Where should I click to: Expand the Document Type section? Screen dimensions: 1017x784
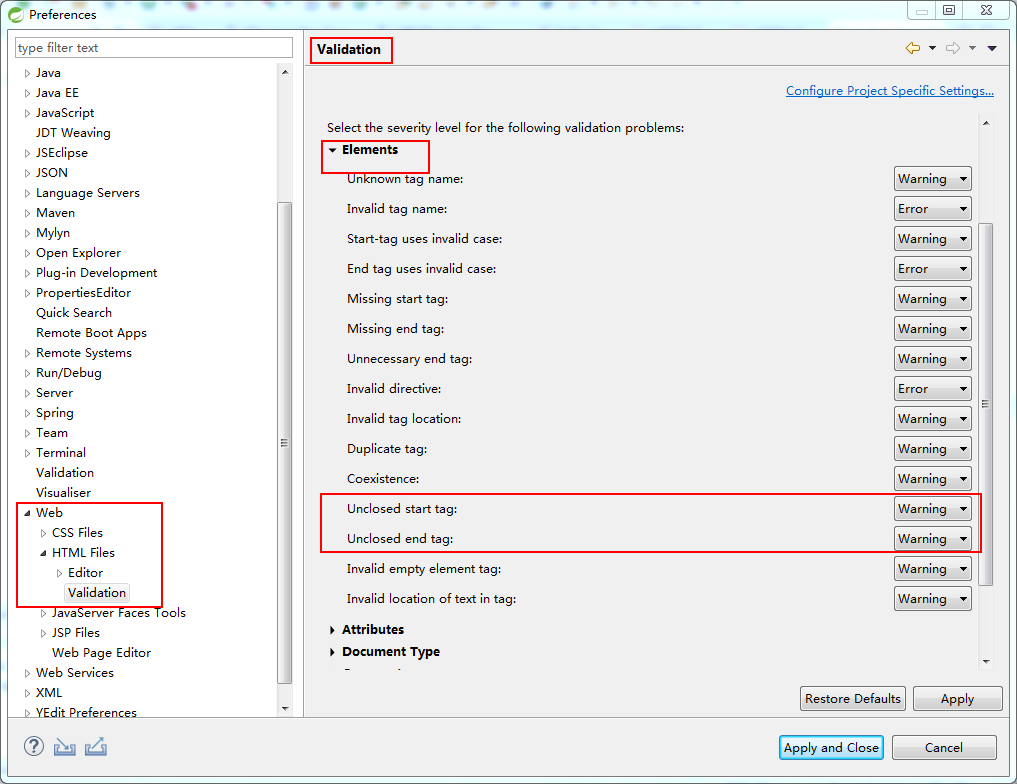(333, 651)
